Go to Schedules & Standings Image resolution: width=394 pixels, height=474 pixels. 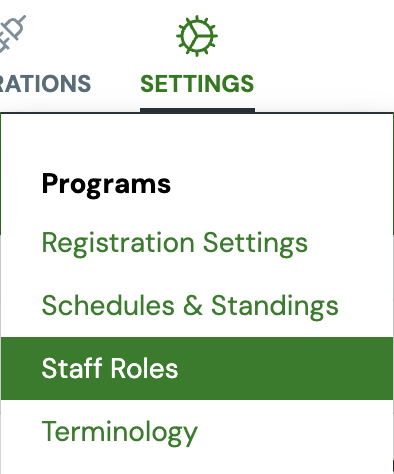(190, 306)
